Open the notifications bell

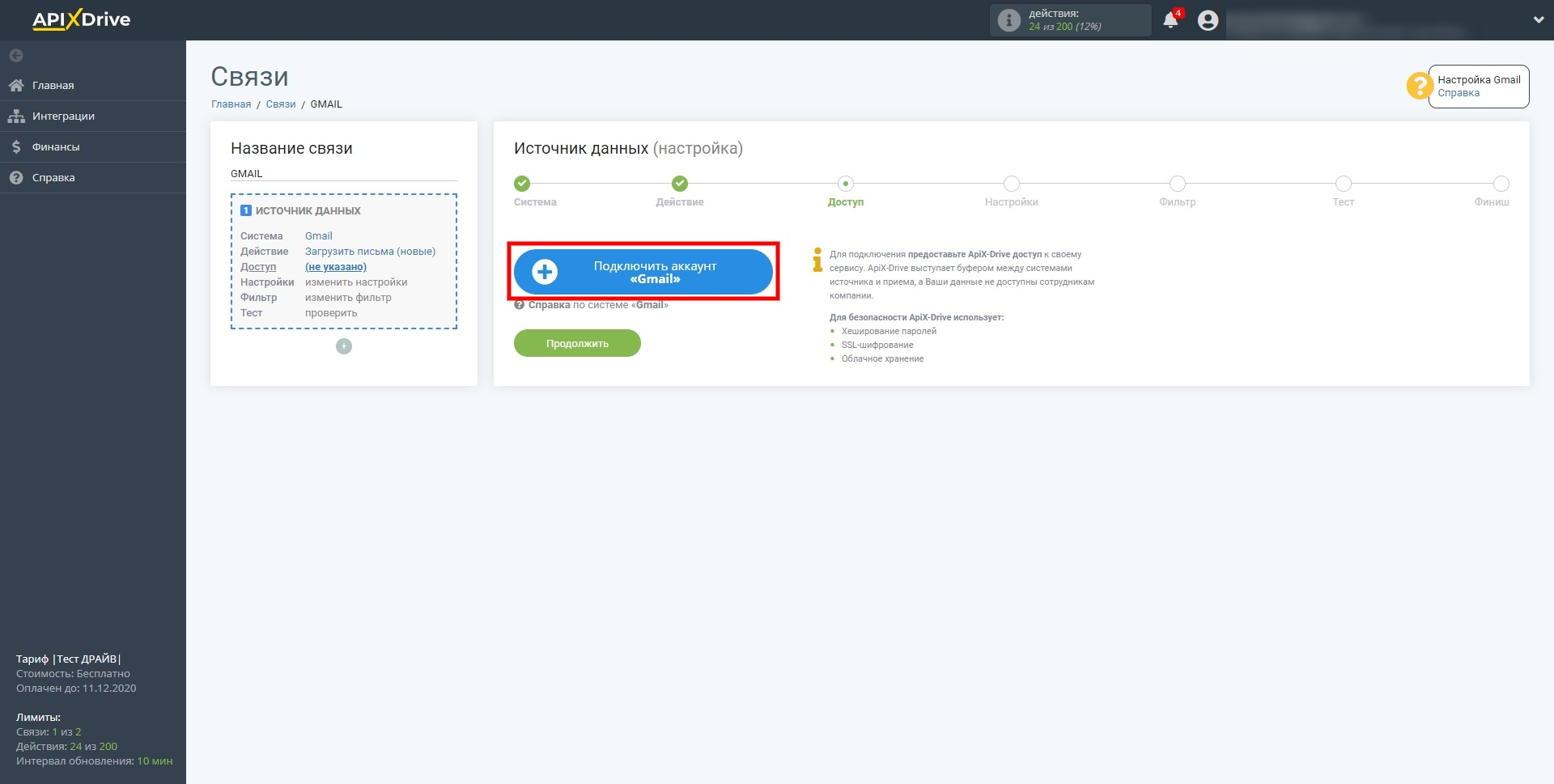(x=1170, y=20)
